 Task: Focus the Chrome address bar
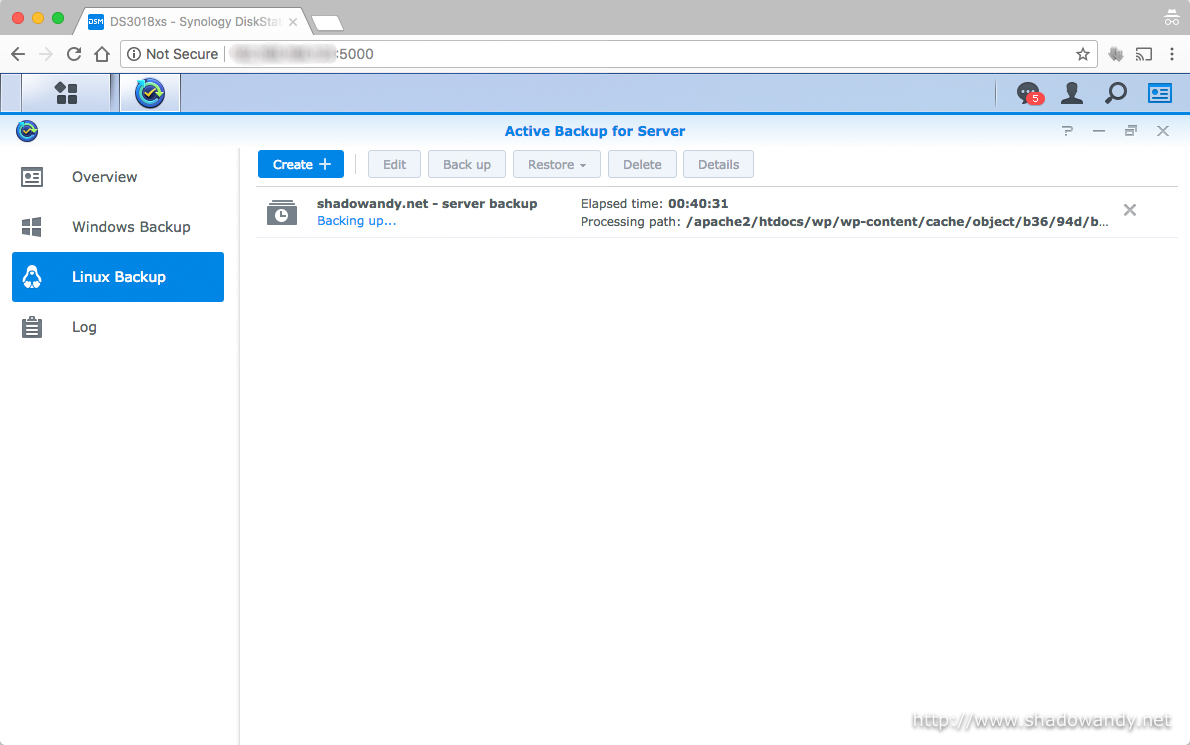[x=607, y=54]
